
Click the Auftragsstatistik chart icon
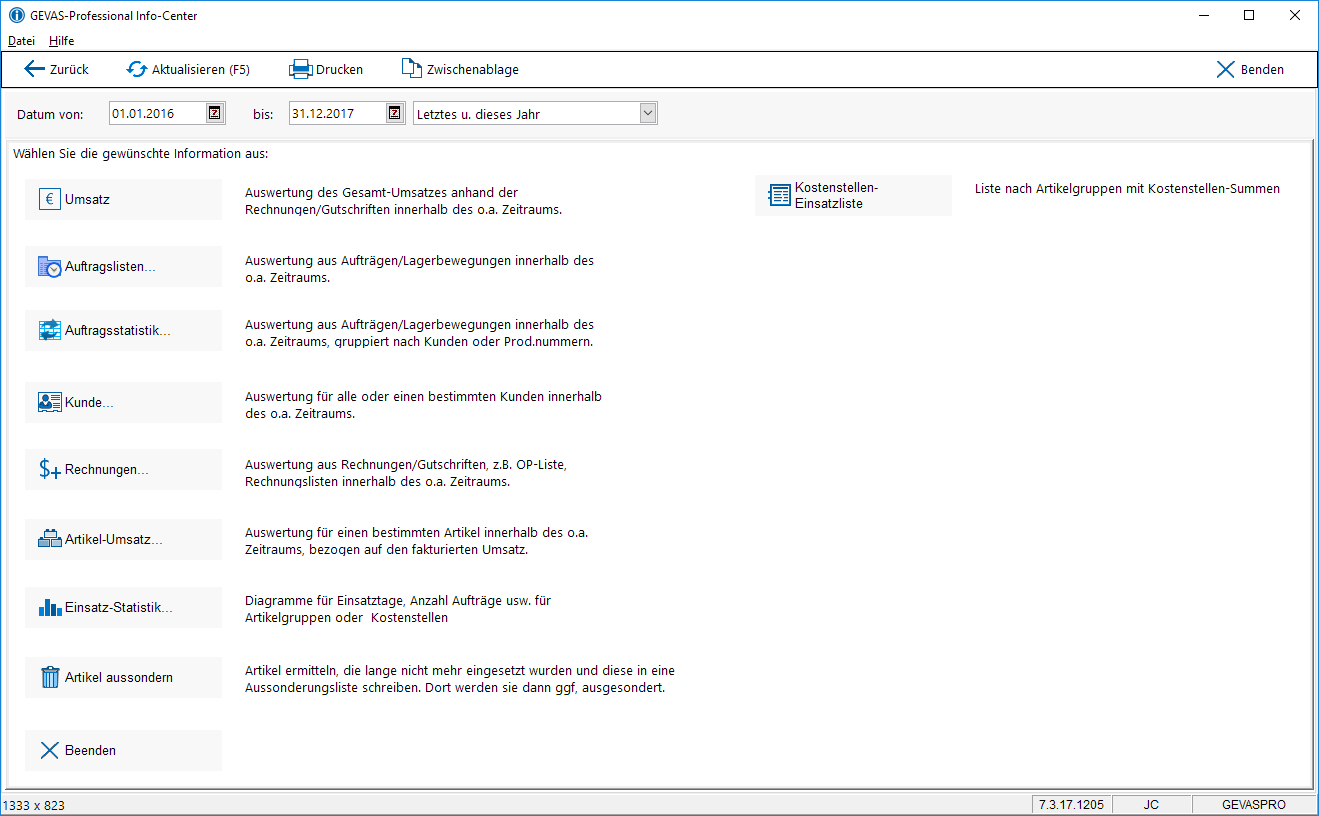click(50, 330)
